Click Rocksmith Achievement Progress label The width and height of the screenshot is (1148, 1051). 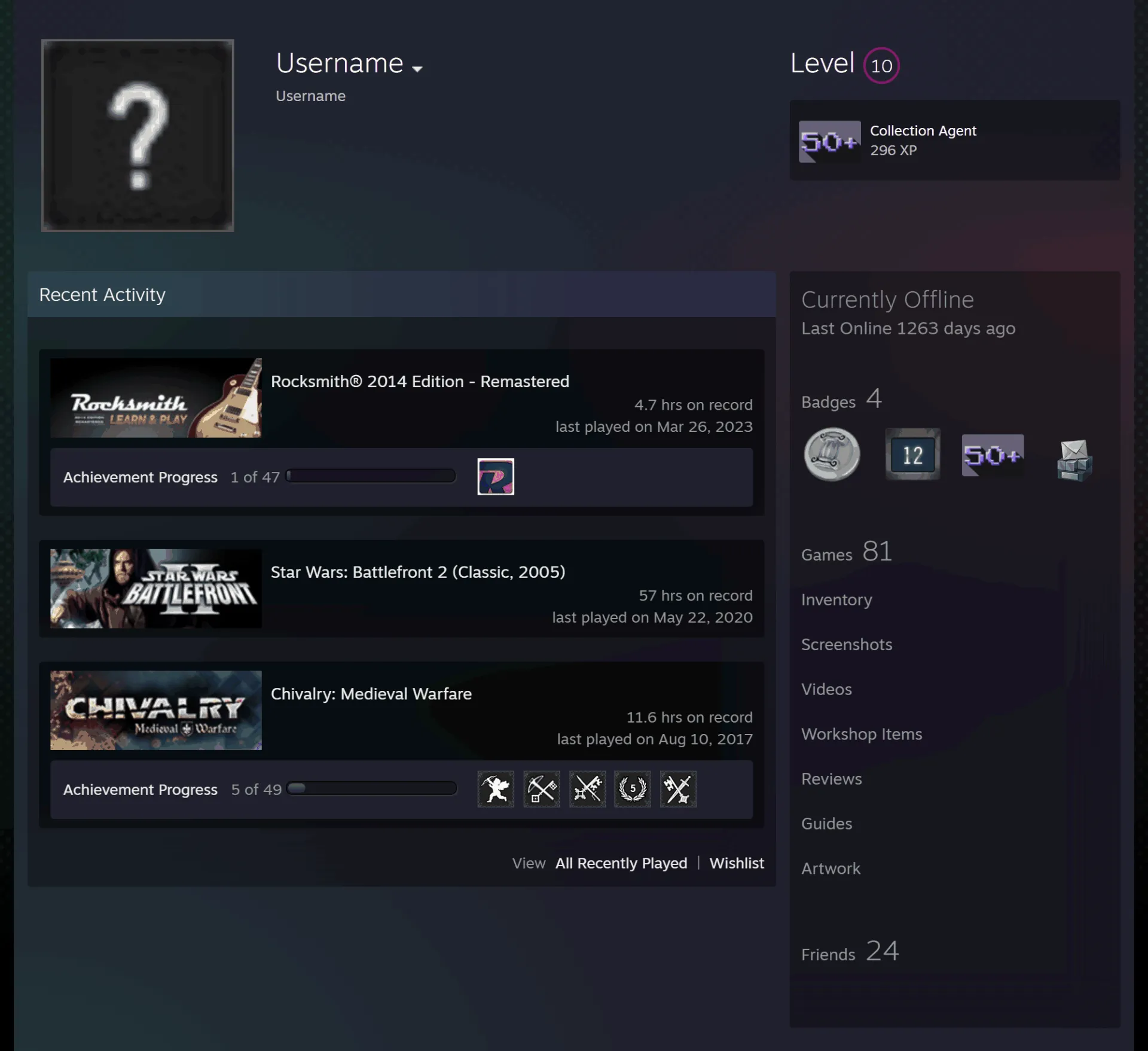click(x=141, y=477)
